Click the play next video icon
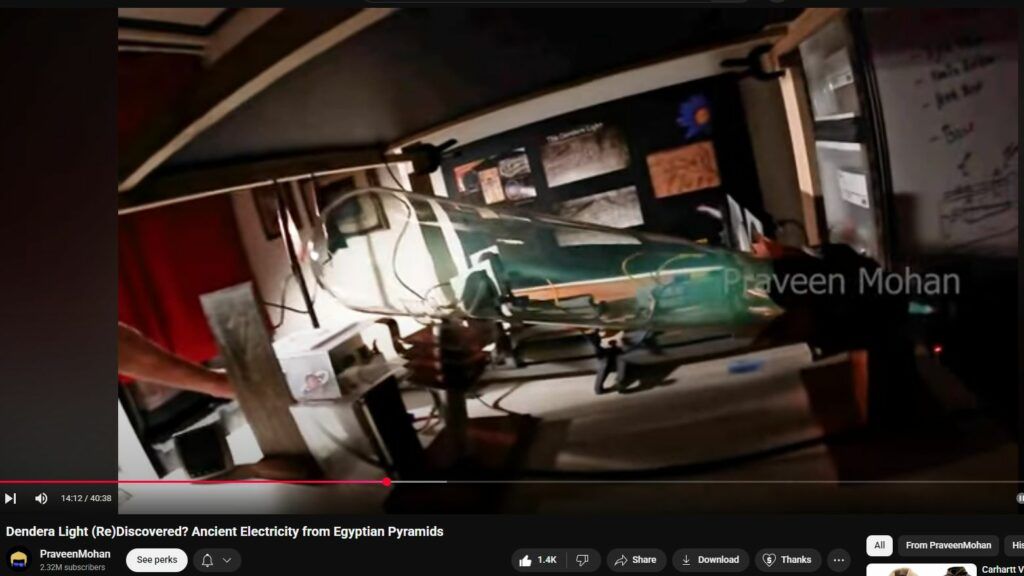This screenshot has height=576, width=1024. coord(10,498)
